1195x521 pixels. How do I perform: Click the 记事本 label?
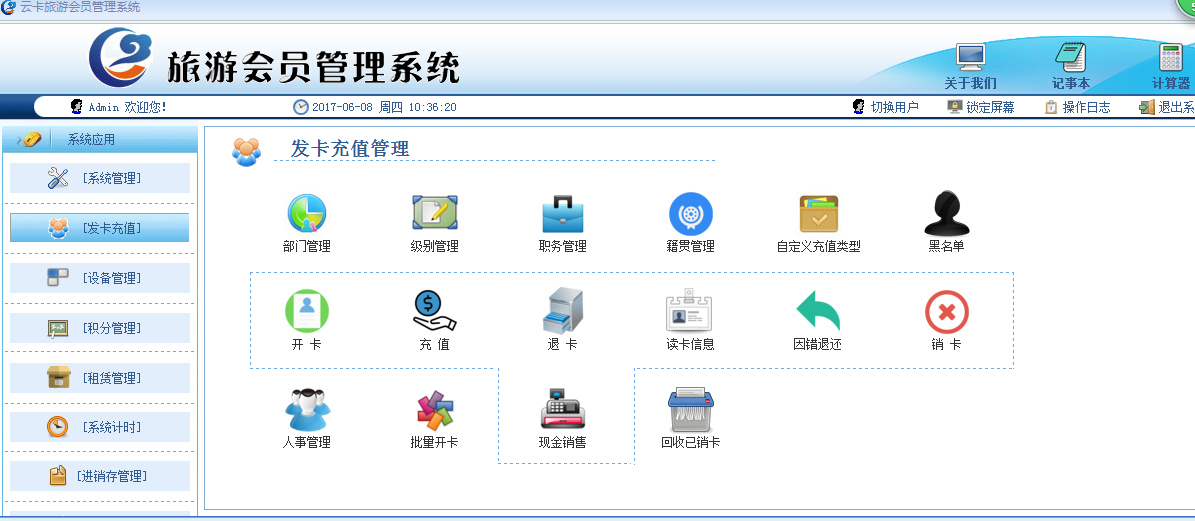1071,83
